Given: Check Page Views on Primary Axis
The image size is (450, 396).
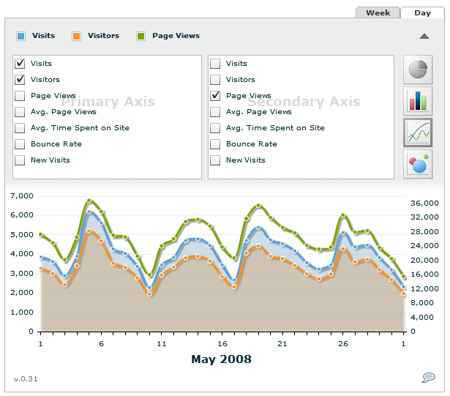Looking at the screenshot, I should [x=20, y=96].
